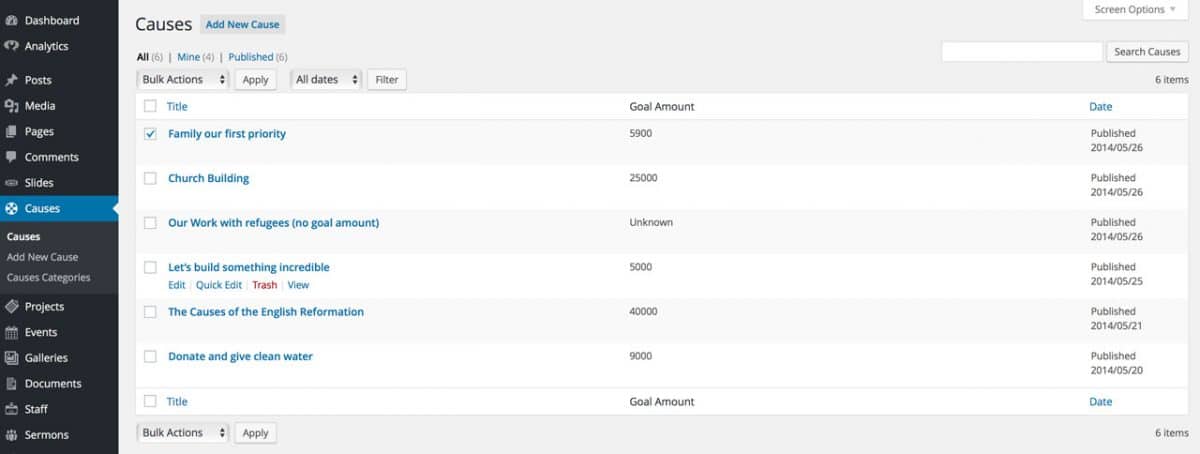
Task: Click Add New Cause button beside heading
Action: coord(242,24)
